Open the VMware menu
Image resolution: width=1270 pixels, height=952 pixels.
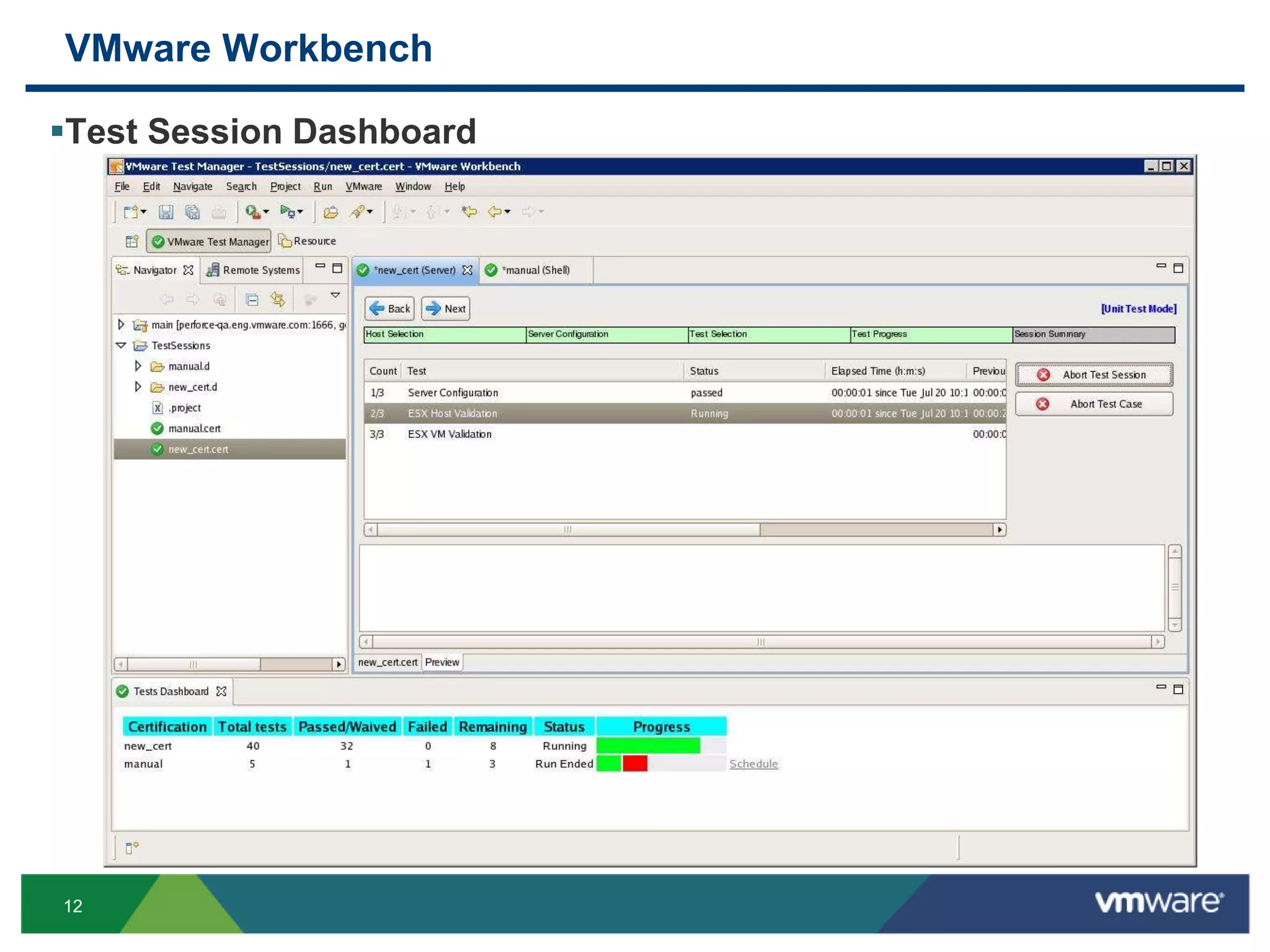364,187
